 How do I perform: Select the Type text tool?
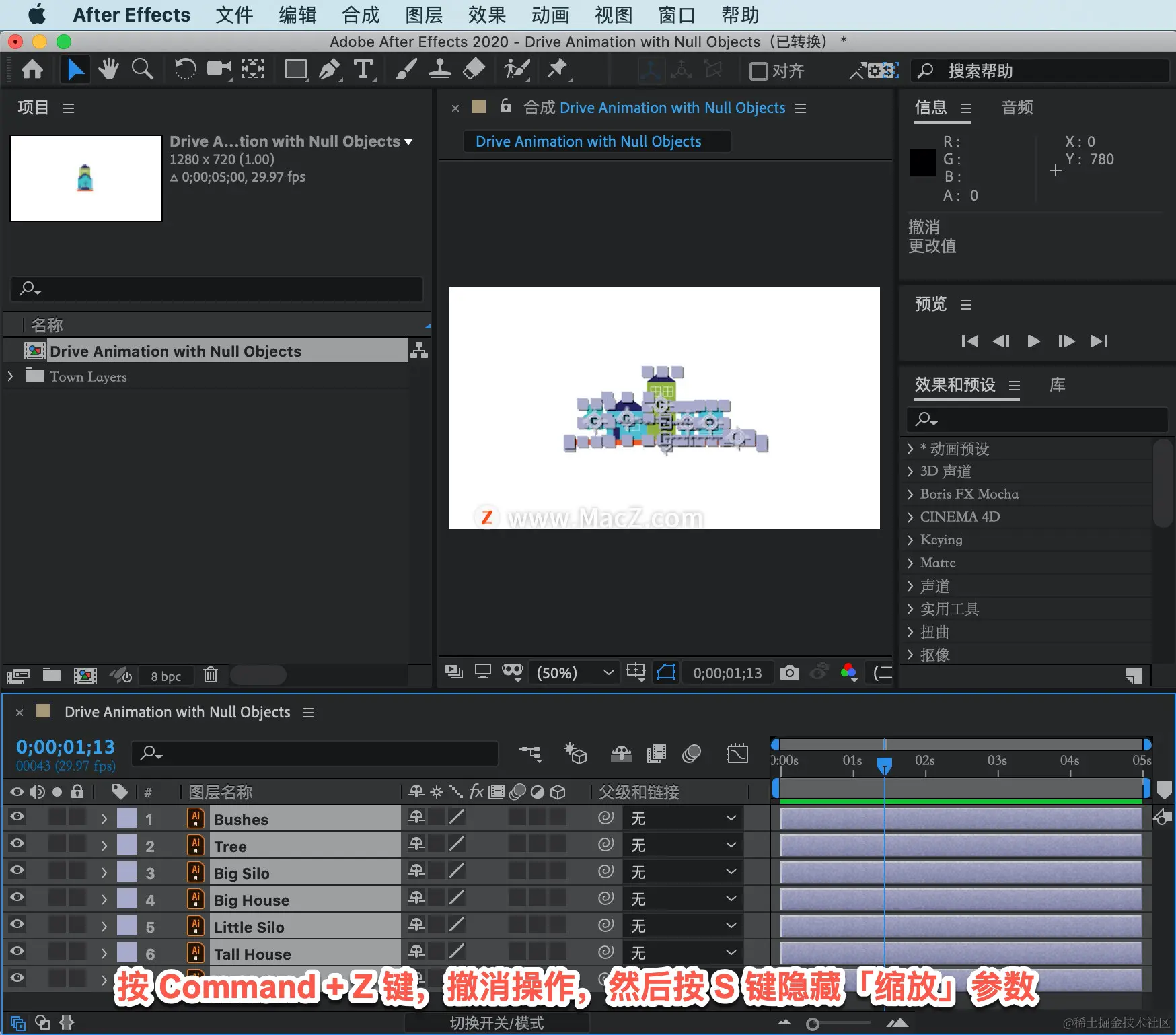[363, 69]
